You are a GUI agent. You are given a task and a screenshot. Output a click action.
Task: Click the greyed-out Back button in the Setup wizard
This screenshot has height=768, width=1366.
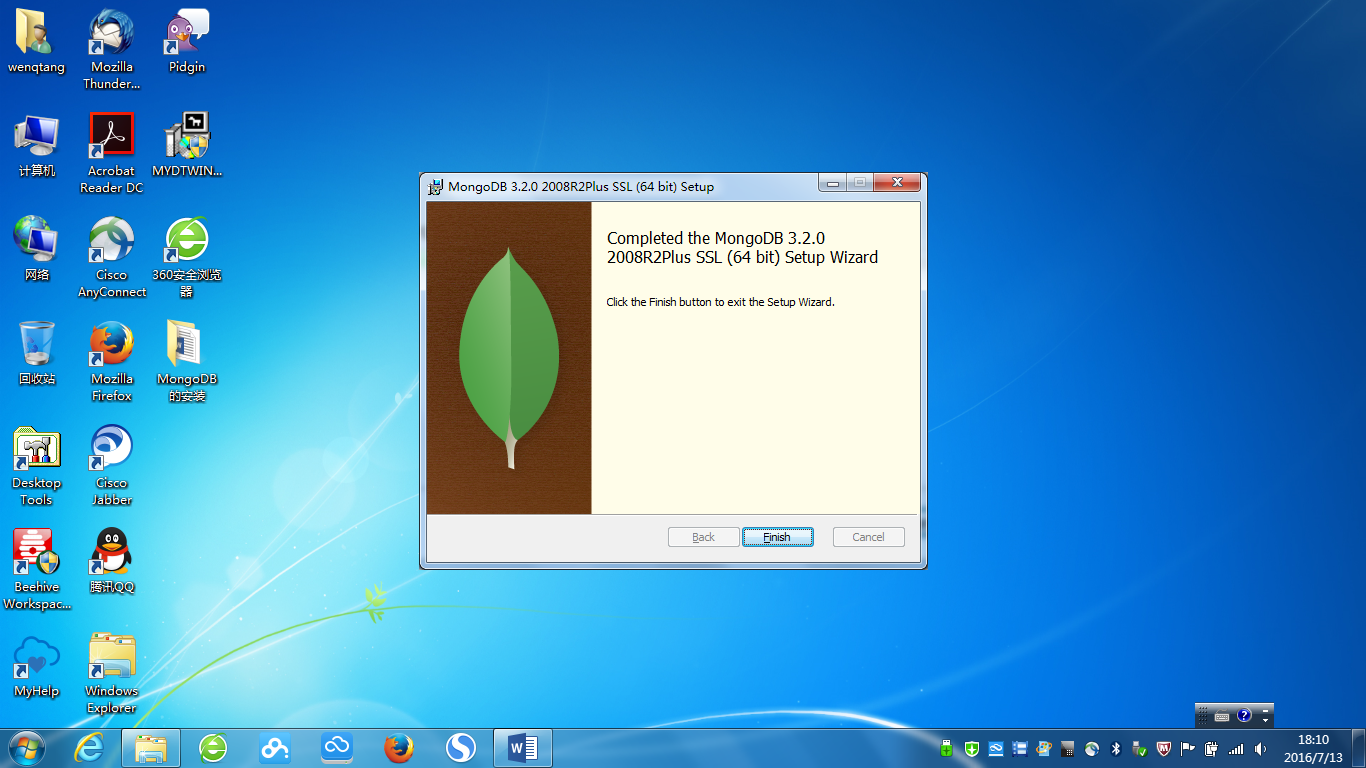click(703, 537)
